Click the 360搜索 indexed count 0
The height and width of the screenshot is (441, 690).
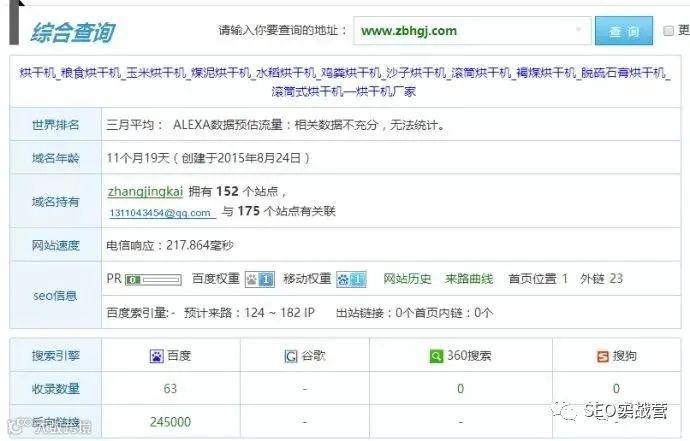pyautogui.click(x=460, y=389)
